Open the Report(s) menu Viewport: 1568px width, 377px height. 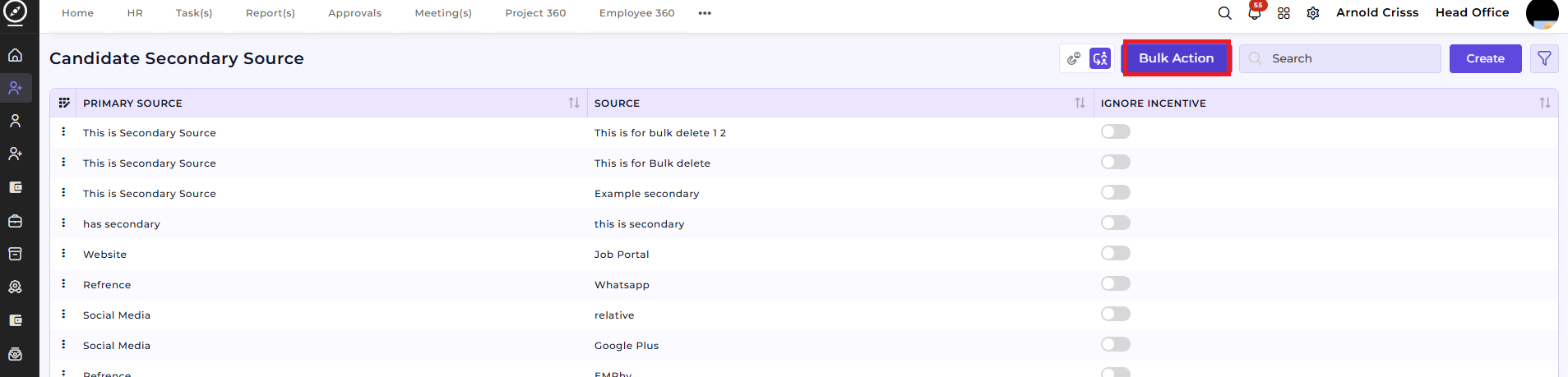[x=271, y=13]
